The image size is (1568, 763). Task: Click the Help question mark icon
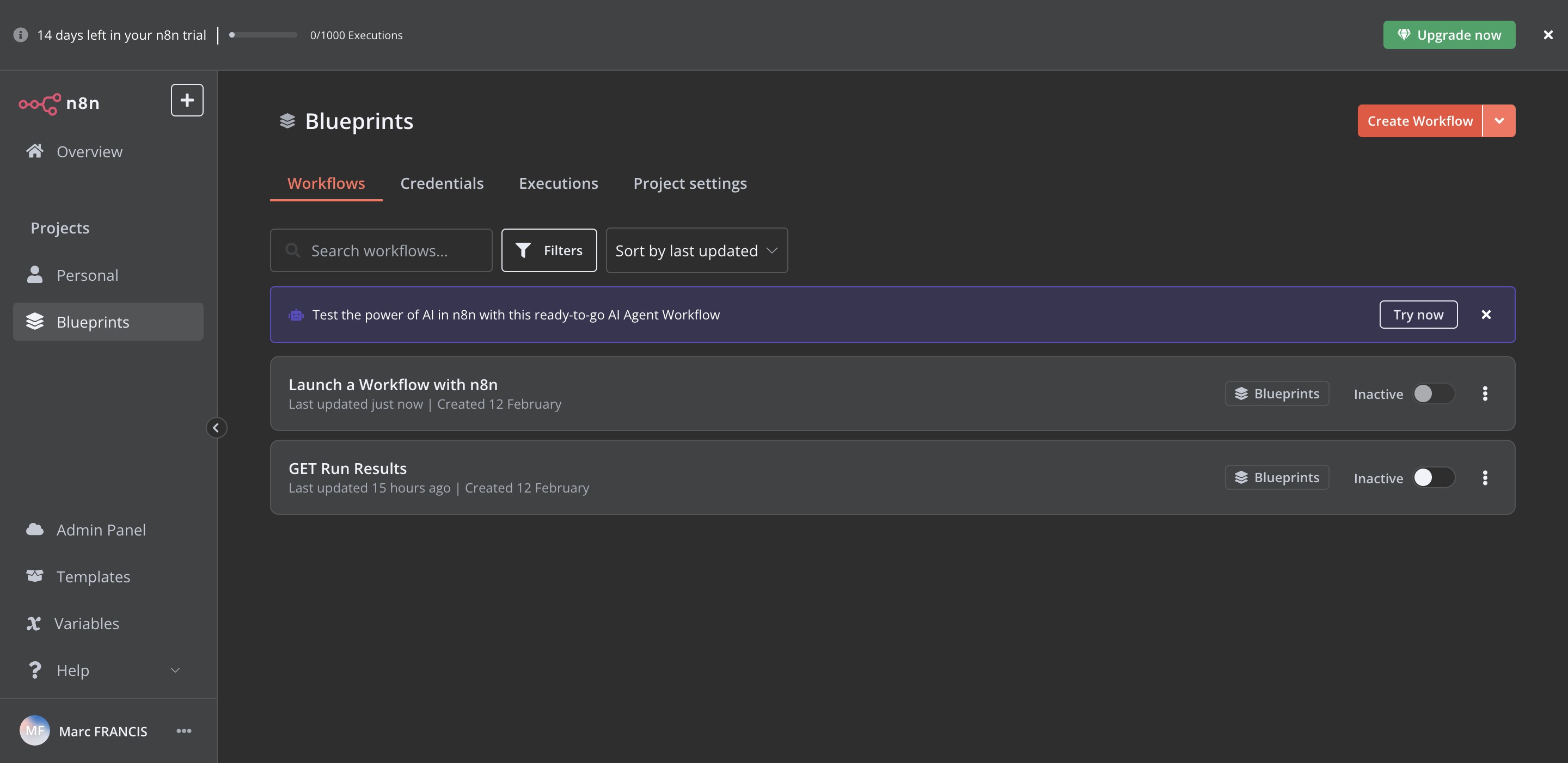[x=35, y=670]
